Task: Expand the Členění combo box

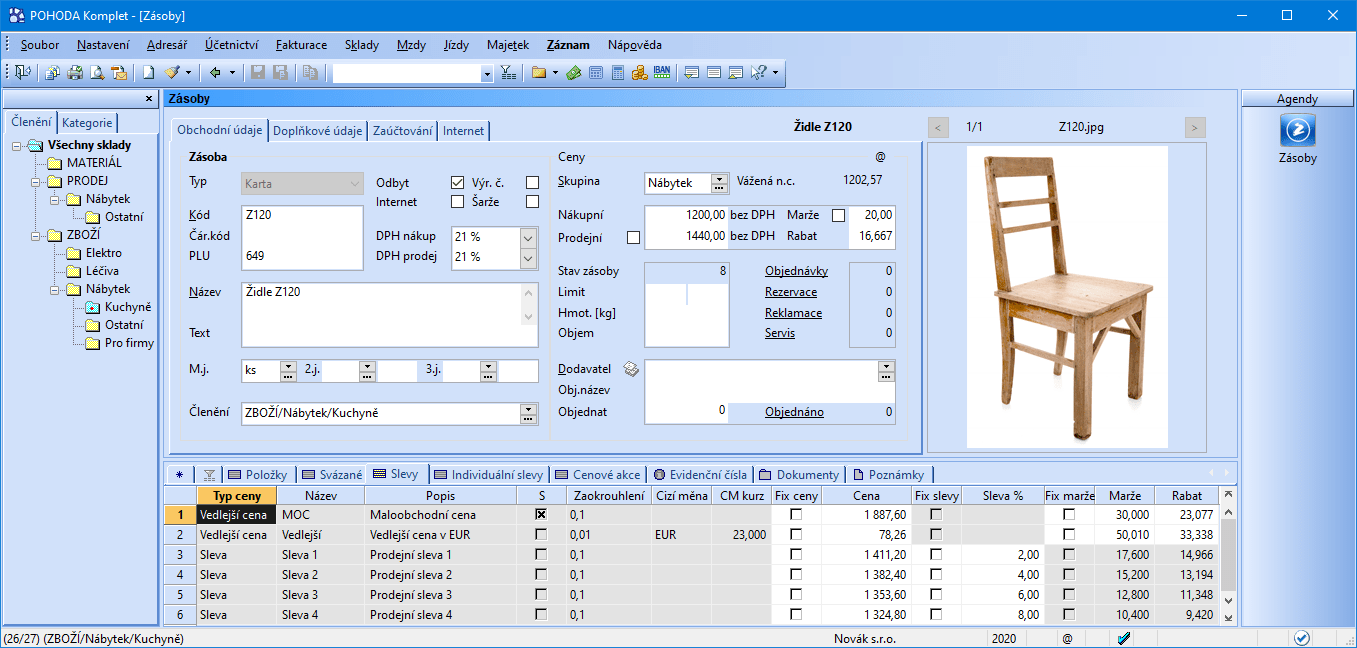Action: (528, 413)
